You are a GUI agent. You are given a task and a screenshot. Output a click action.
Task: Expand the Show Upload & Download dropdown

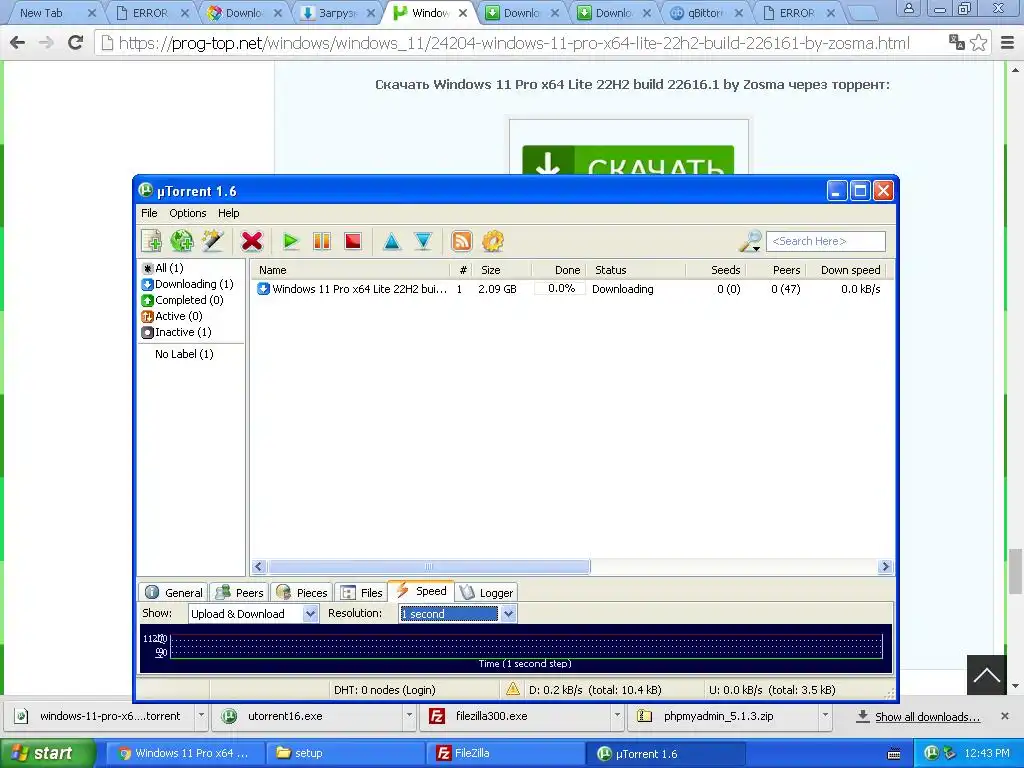click(x=310, y=614)
